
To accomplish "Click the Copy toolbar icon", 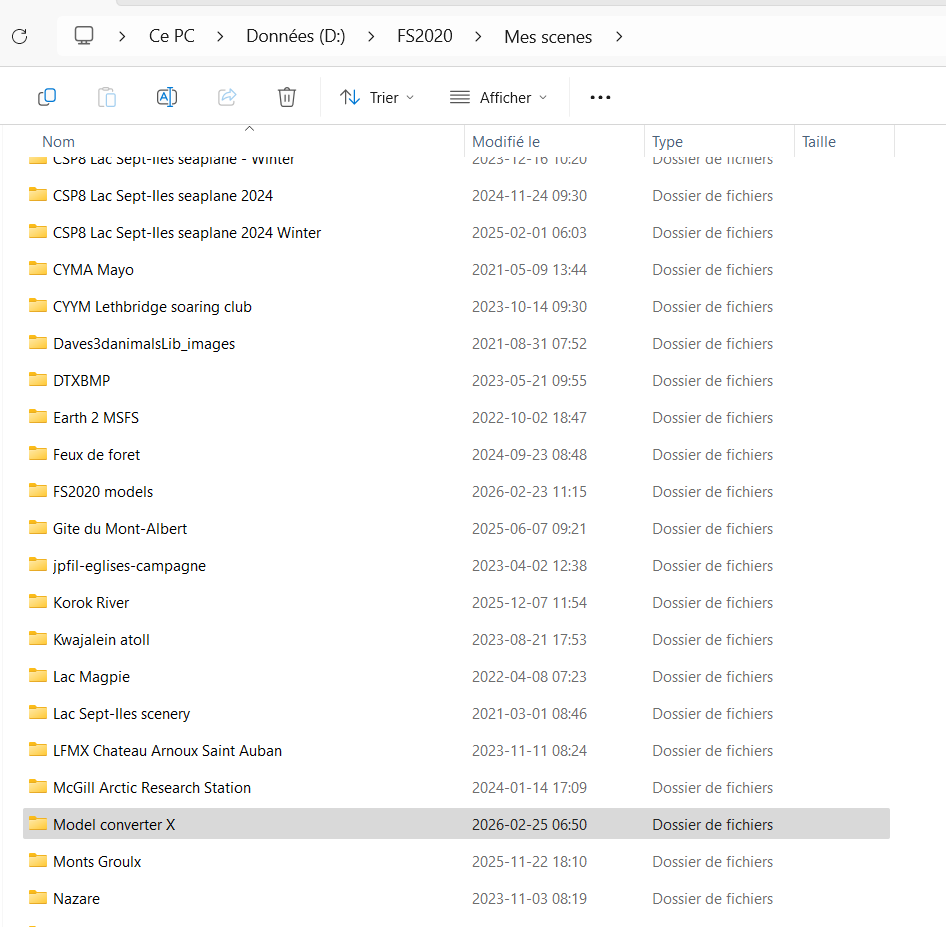I will coord(47,97).
